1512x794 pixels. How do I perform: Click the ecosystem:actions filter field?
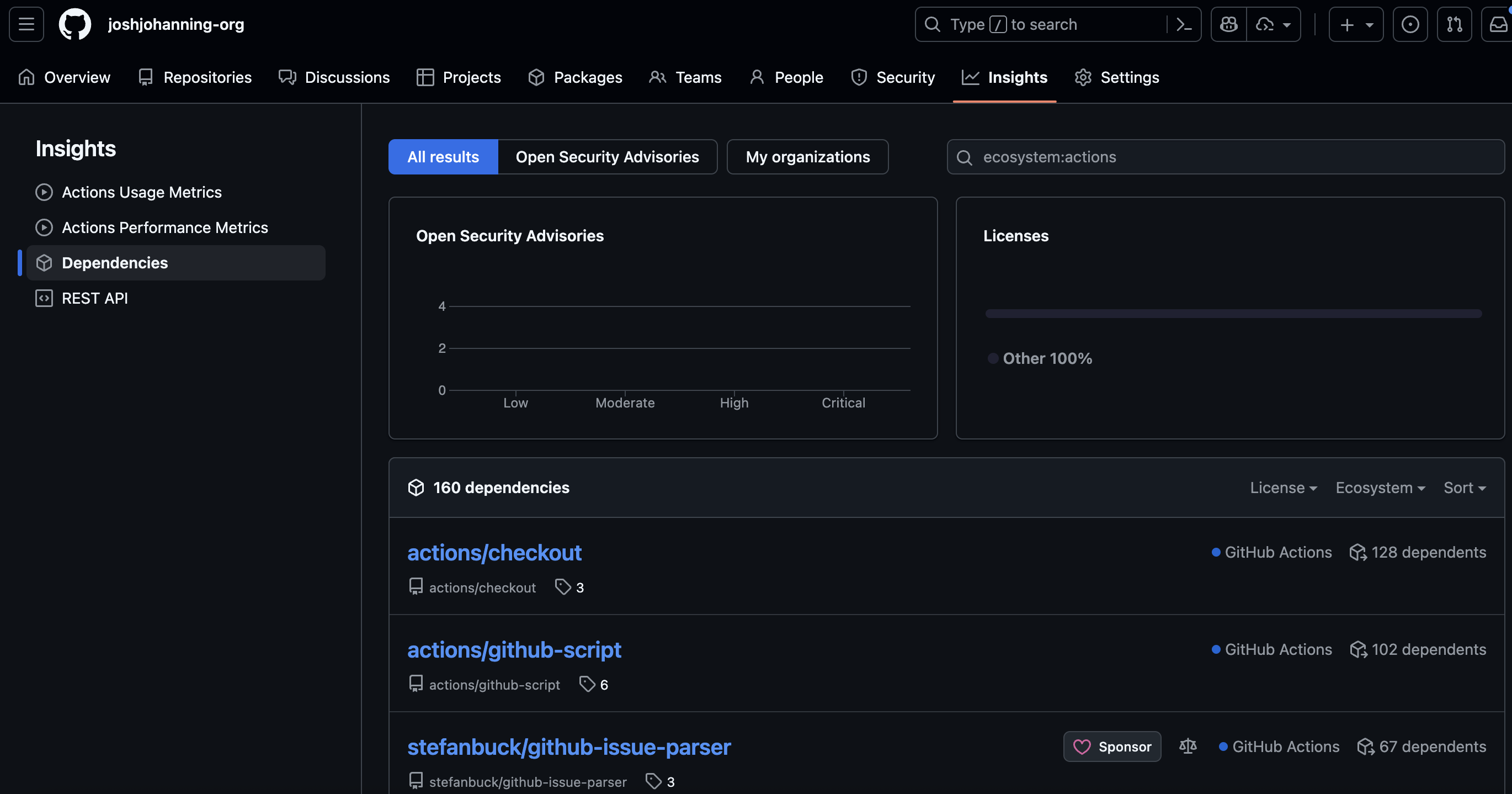pos(1226,157)
